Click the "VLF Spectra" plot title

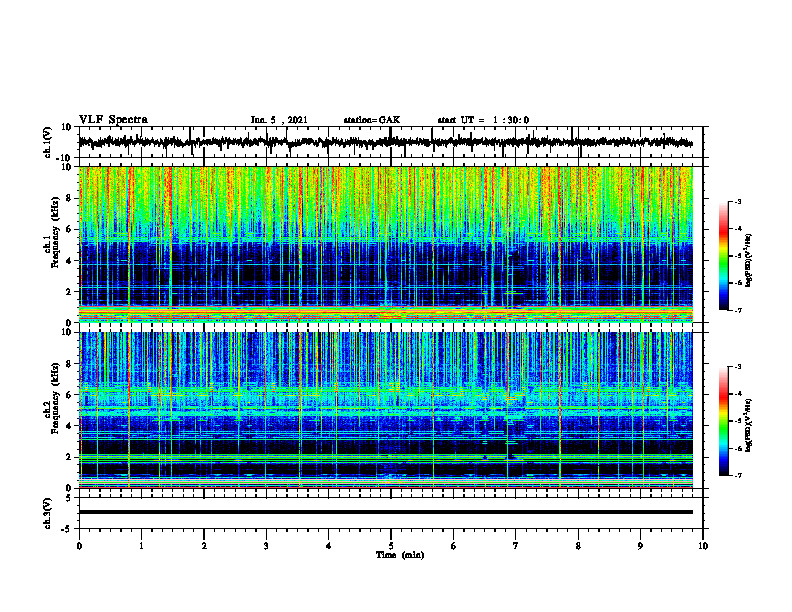113,120
